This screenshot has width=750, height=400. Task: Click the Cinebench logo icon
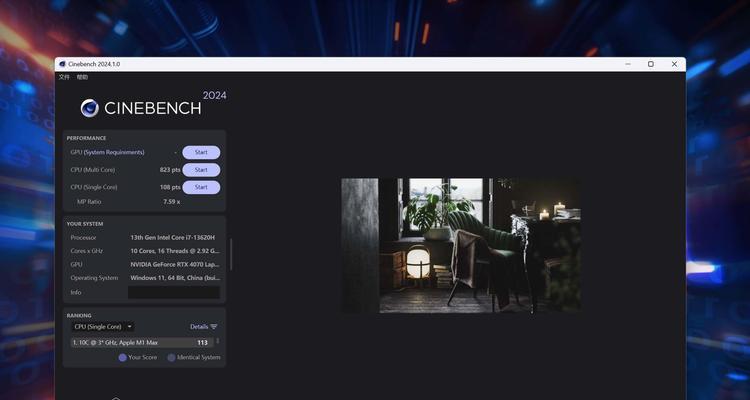pos(89,108)
